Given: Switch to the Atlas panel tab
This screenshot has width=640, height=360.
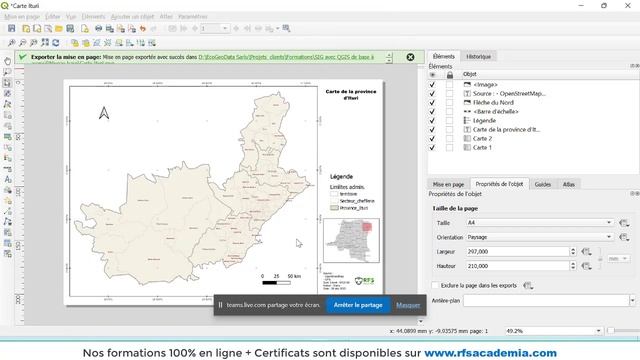Looking at the screenshot, I should coord(569,184).
